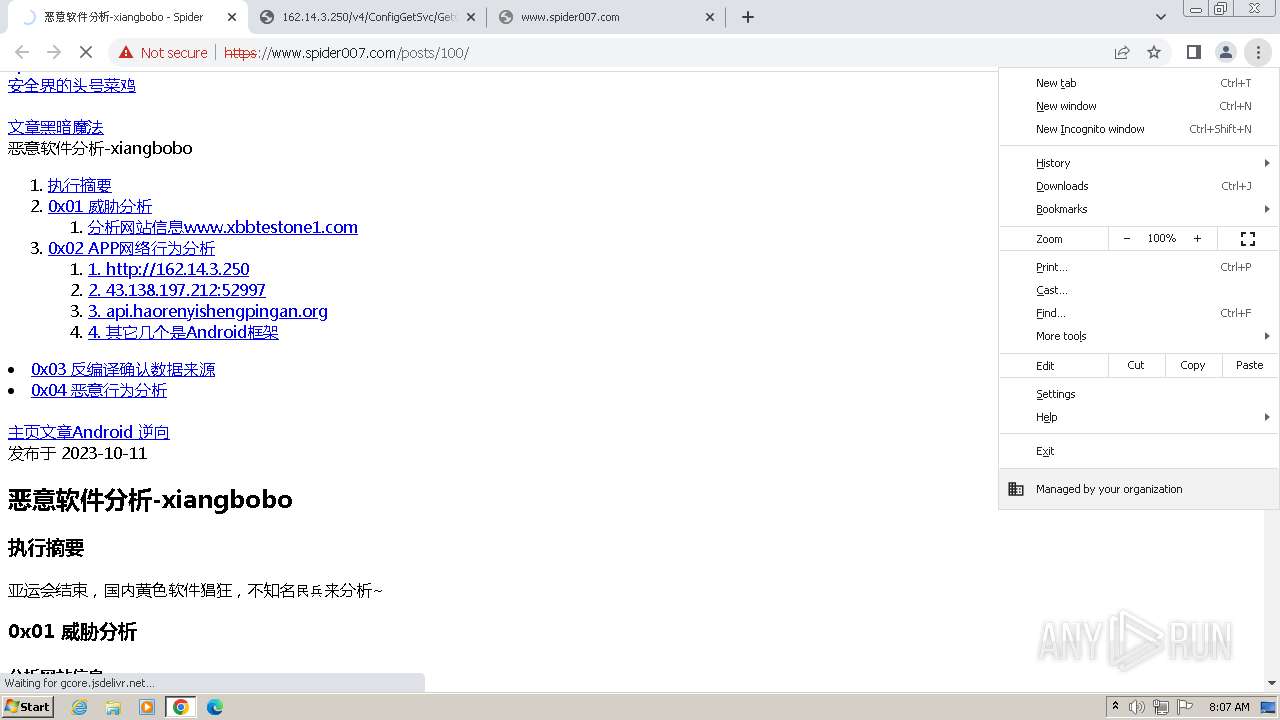The width and height of the screenshot is (1280, 720).
Task: Open 4. 其它几个是Android框架 link
Action: [183, 332]
